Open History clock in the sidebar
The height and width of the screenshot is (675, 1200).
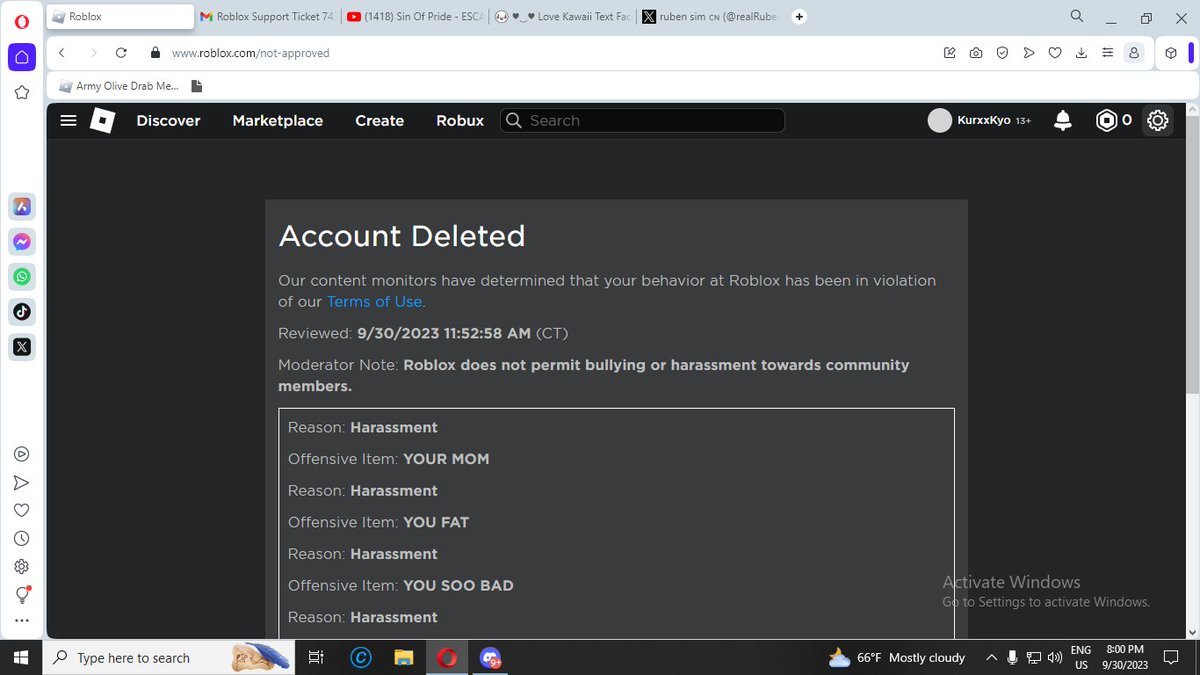(22, 538)
